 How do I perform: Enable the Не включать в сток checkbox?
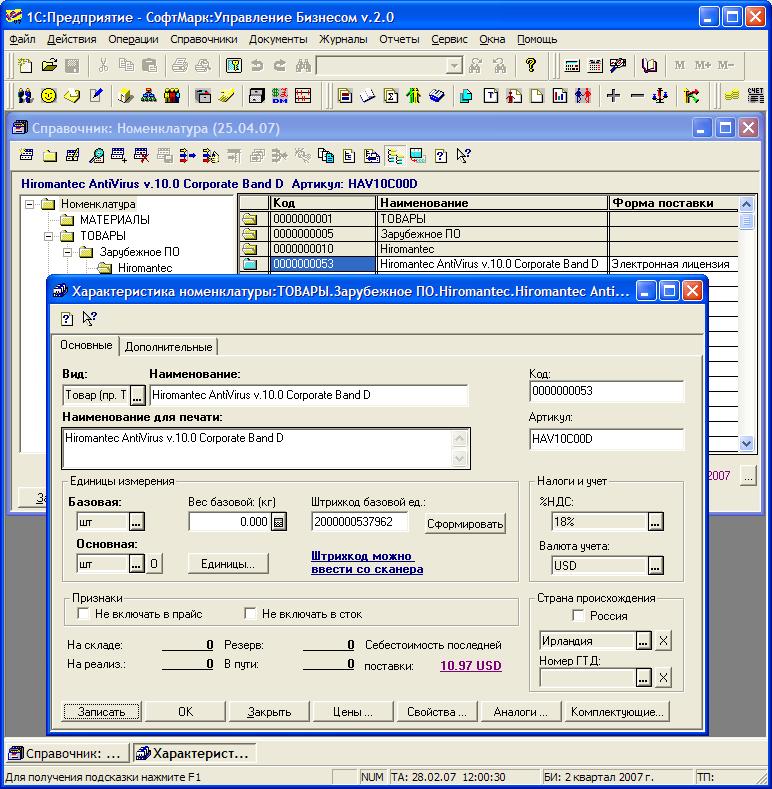click(x=250, y=613)
